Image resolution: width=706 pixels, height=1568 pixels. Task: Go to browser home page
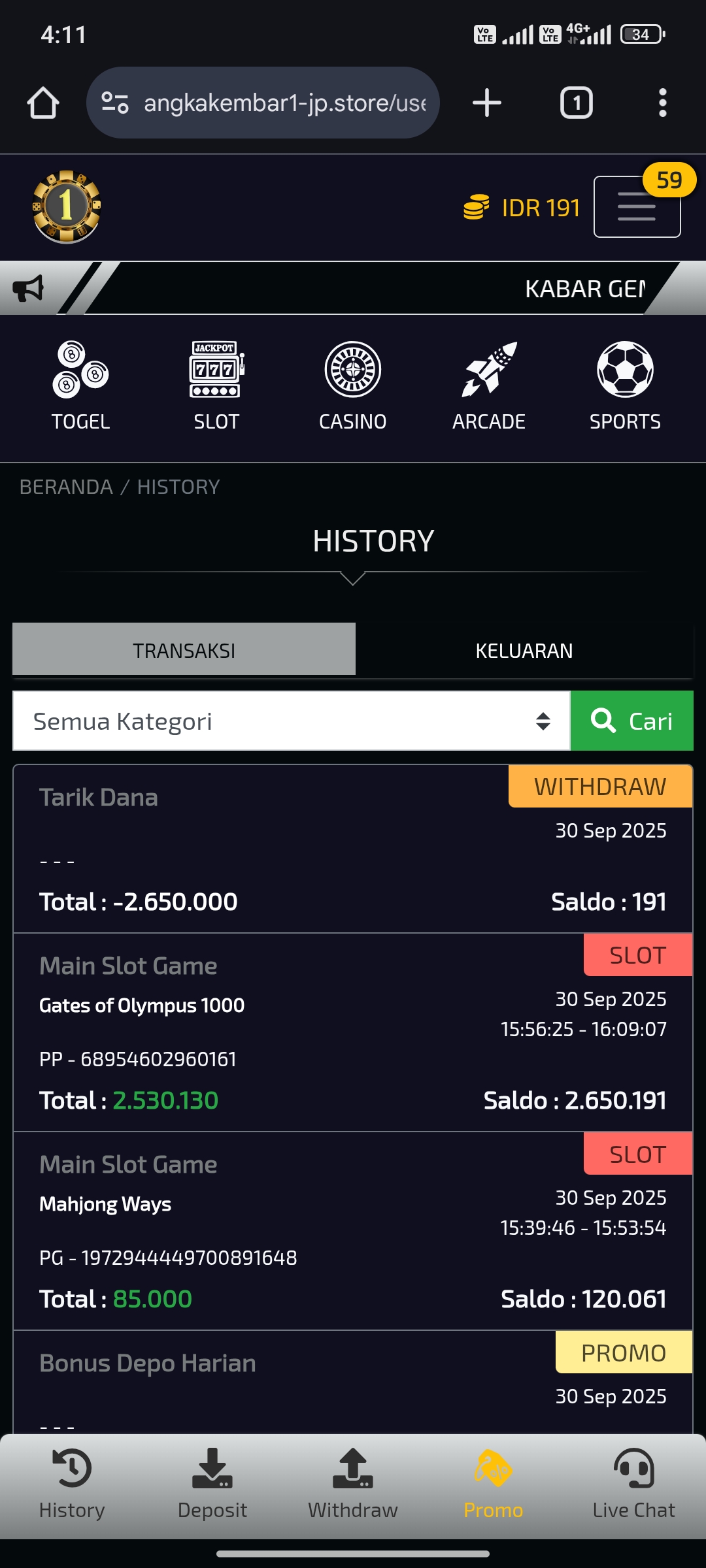pos(43,103)
